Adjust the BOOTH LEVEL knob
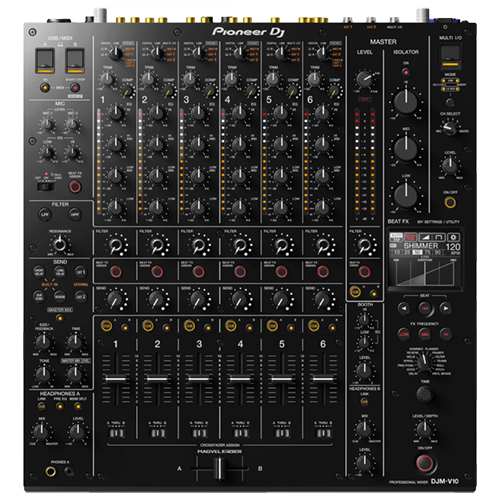This screenshot has height=500, width=500. pyautogui.click(x=364, y=370)
